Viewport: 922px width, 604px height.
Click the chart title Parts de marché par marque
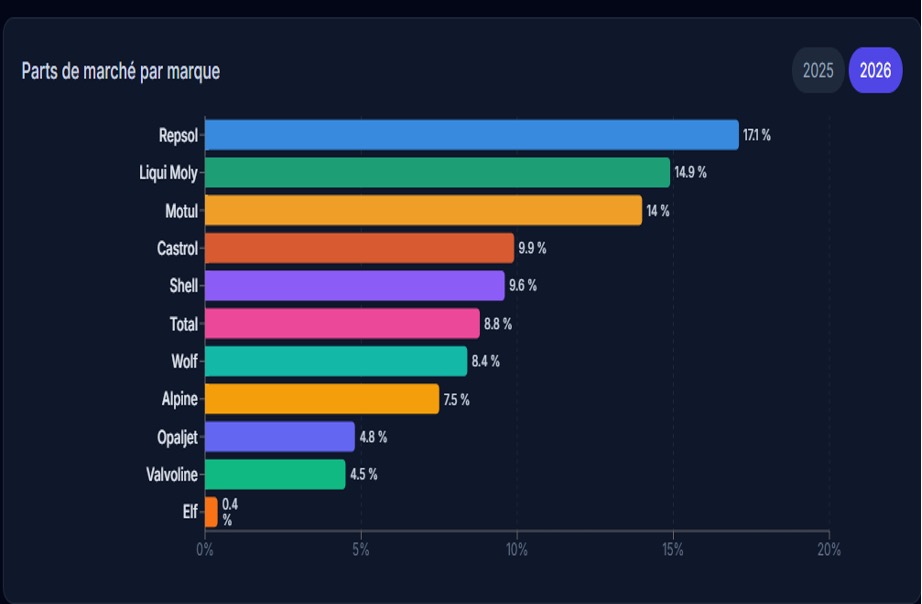click(120, 72)
